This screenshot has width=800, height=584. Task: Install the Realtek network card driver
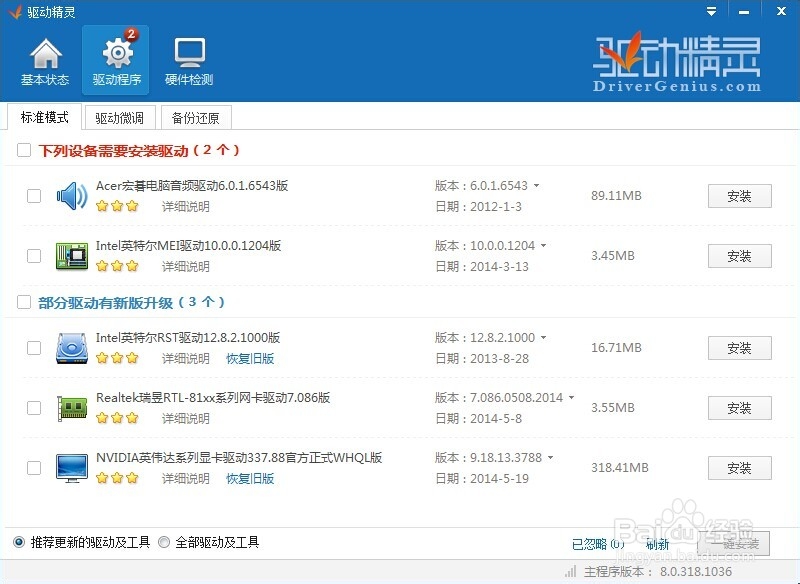(739, 408)
